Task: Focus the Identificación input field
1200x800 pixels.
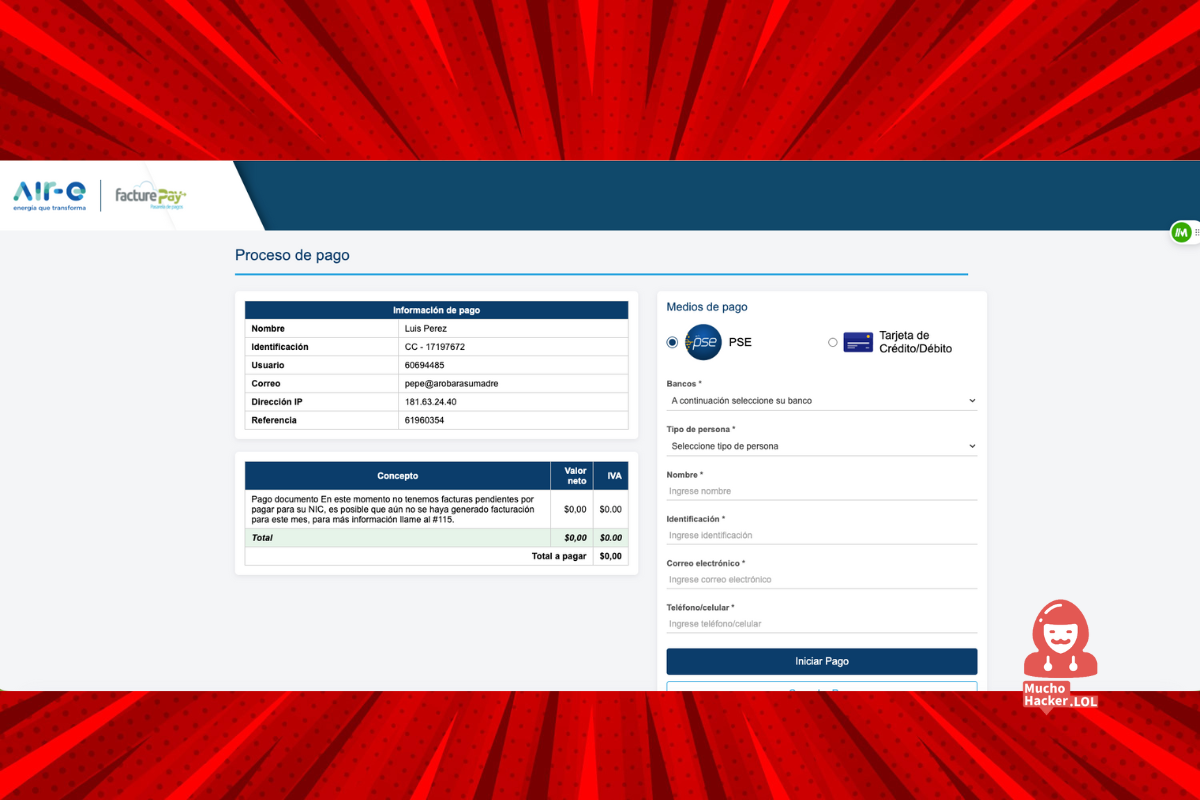Action: 822,535
